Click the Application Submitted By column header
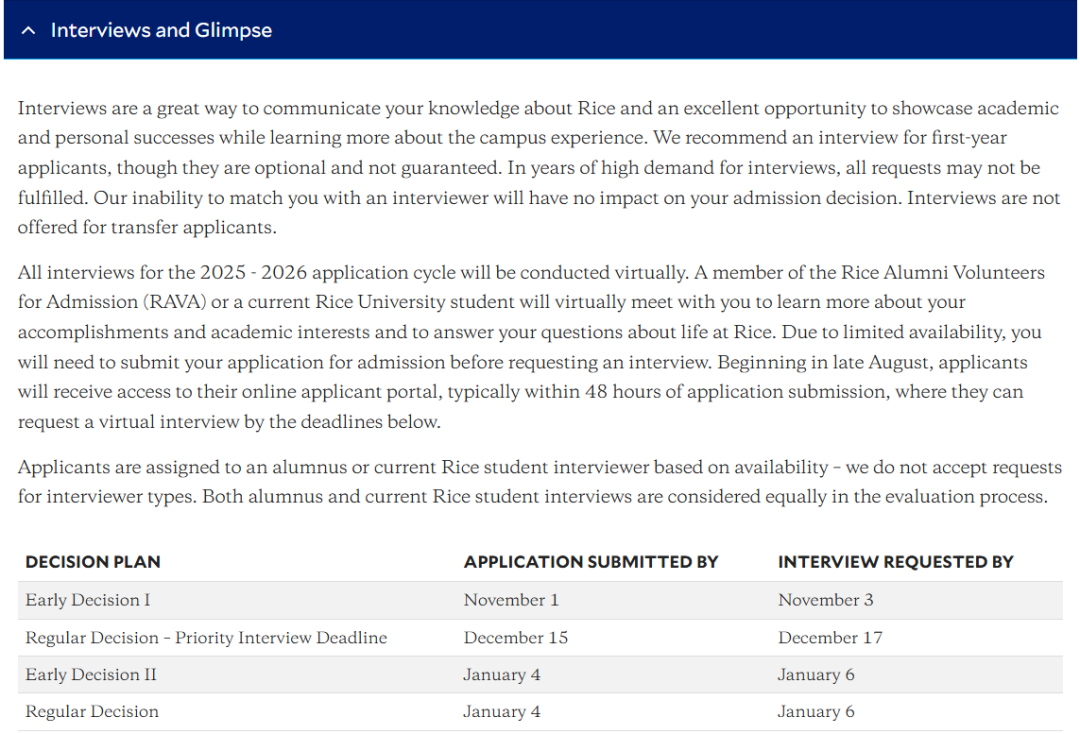The image size is (1080, 734). click(591, 562)
